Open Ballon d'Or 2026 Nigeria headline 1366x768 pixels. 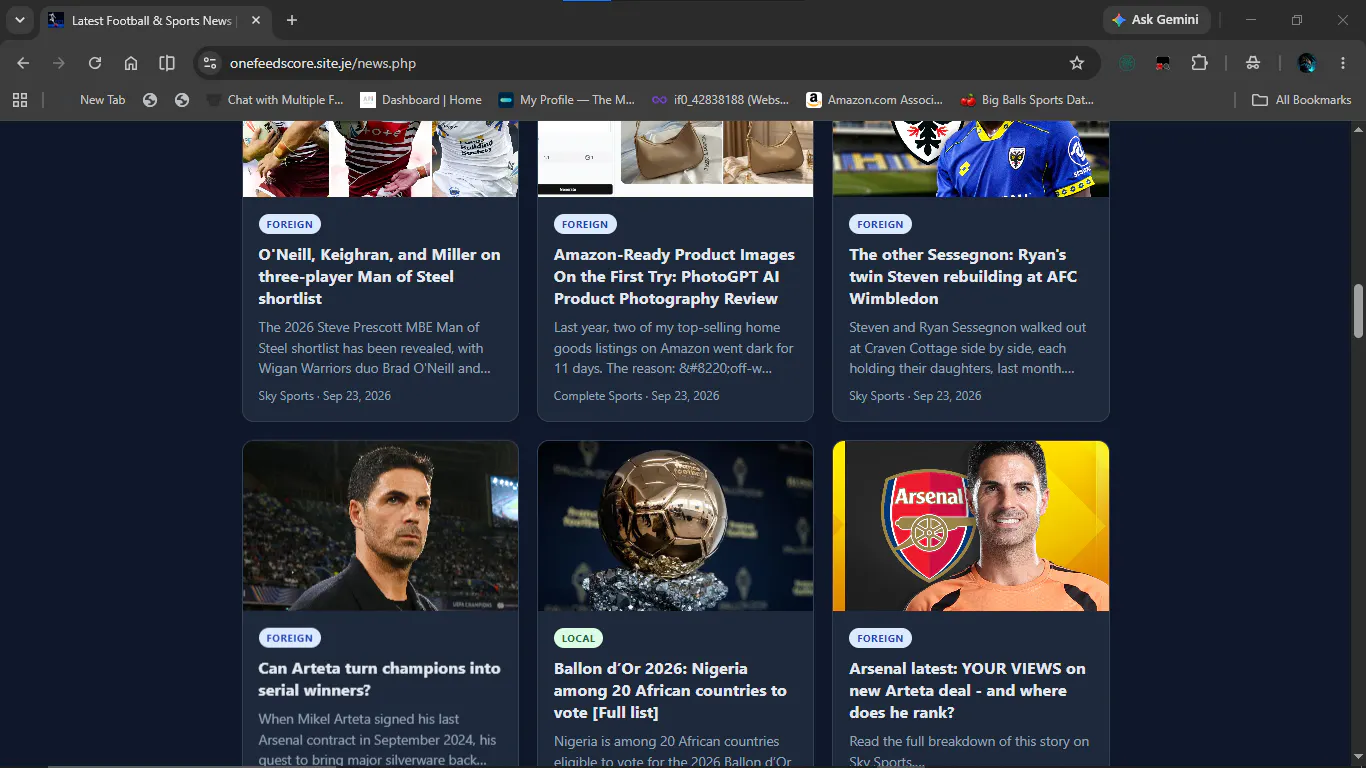671,691
